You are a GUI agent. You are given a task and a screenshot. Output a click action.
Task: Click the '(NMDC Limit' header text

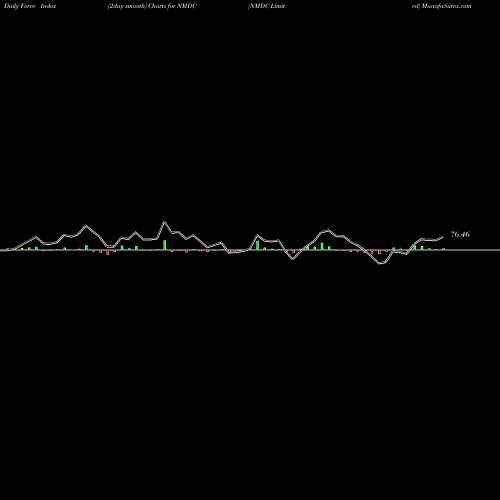click(x=266, y=6)
